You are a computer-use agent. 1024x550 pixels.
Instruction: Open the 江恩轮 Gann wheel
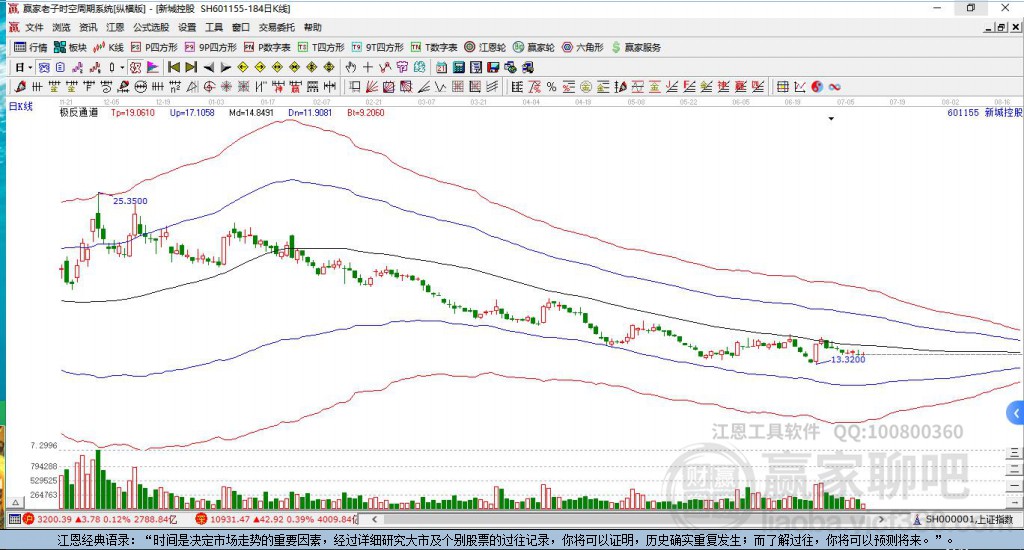[485, 47]
